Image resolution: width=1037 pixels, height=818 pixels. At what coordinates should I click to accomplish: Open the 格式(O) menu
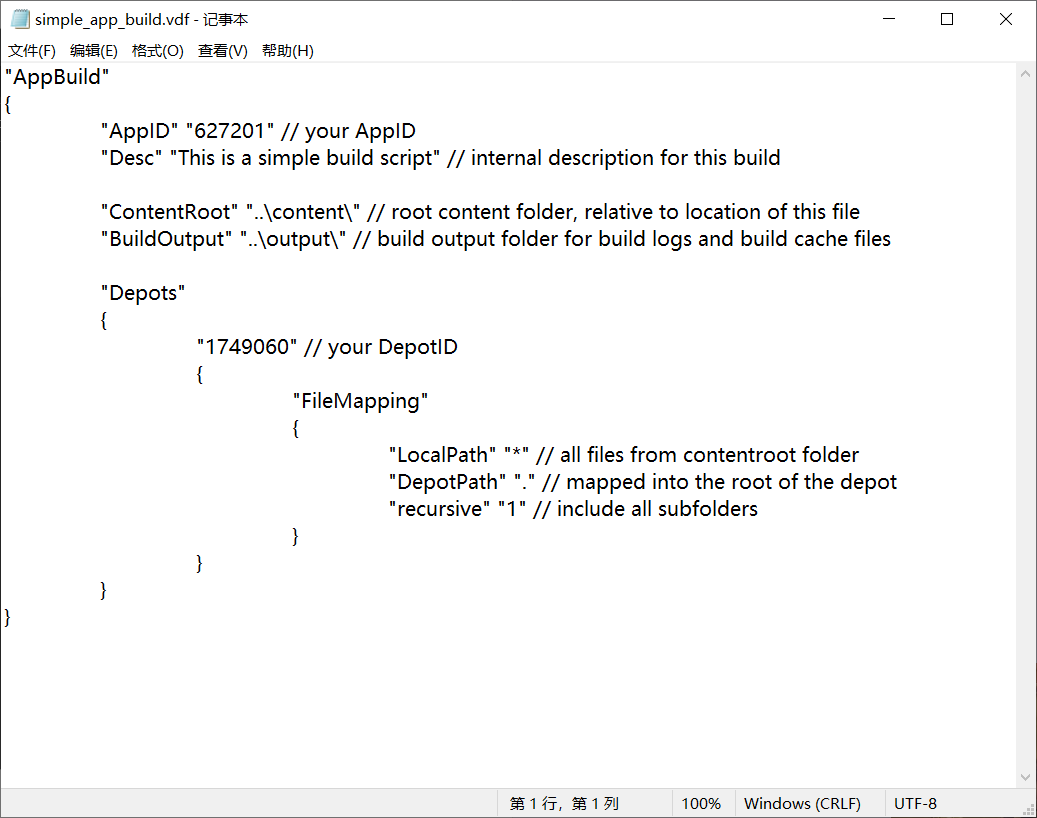[x=157, y=51]
